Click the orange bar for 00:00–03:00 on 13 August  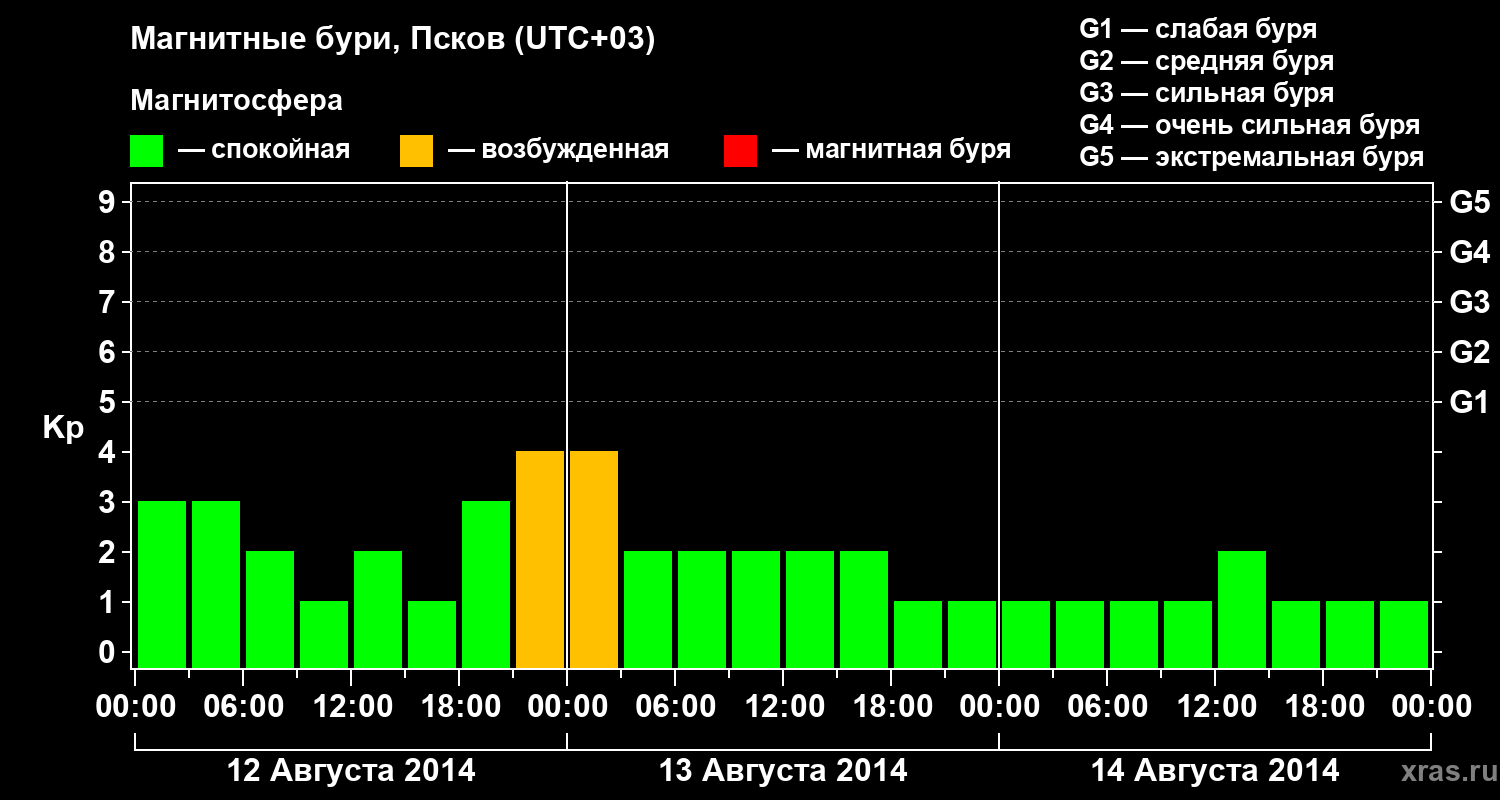pos(594,559)
